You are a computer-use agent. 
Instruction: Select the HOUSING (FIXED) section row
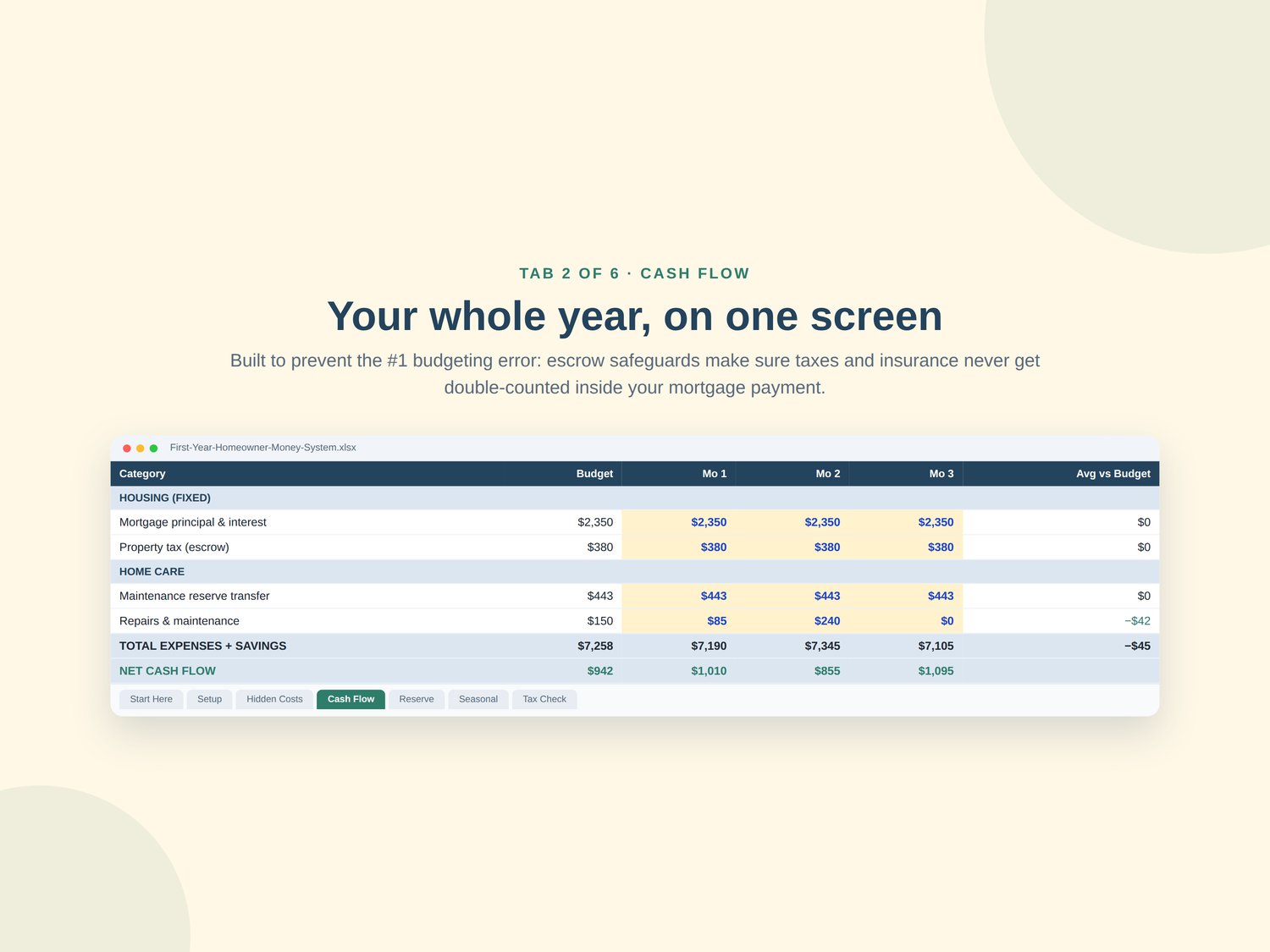[x=635, y=498]
